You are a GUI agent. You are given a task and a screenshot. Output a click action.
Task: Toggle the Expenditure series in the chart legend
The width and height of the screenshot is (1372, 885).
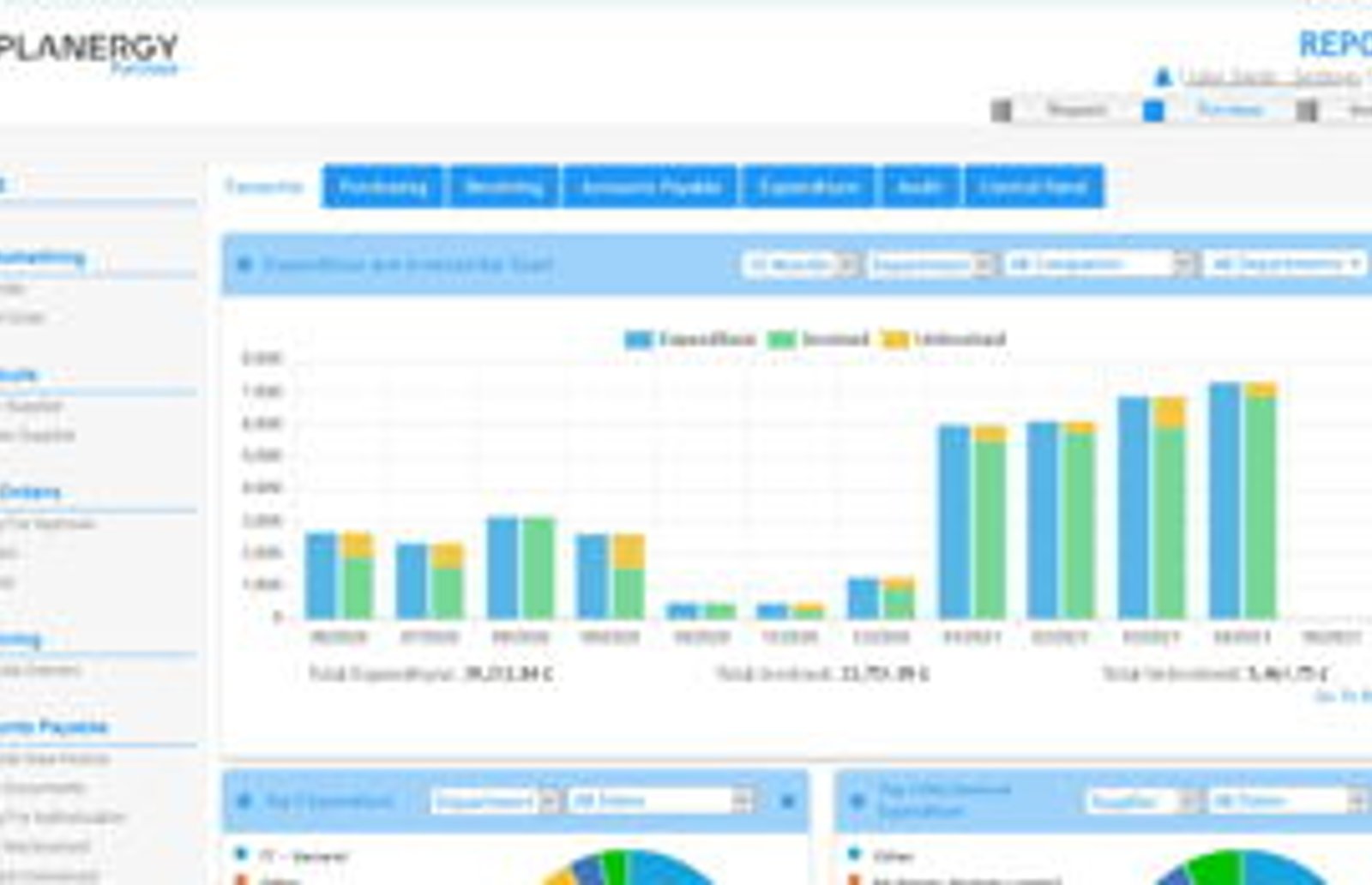tap(690, 339)
